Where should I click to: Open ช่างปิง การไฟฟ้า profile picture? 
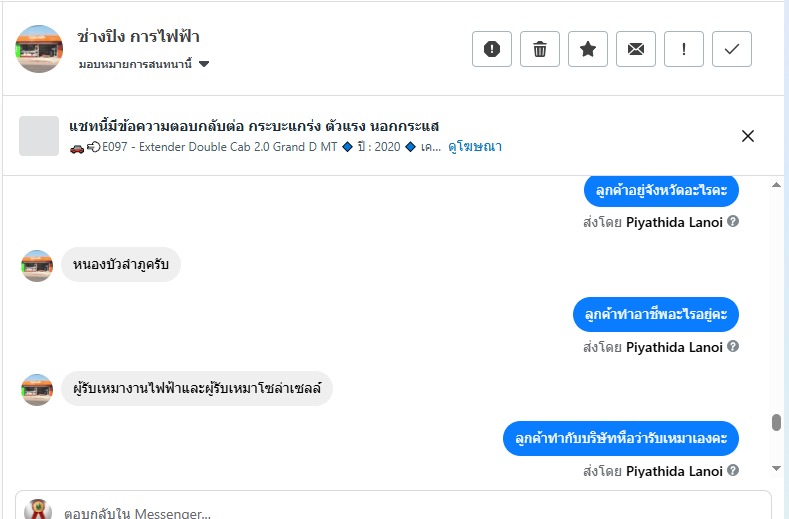pos(39,49)
